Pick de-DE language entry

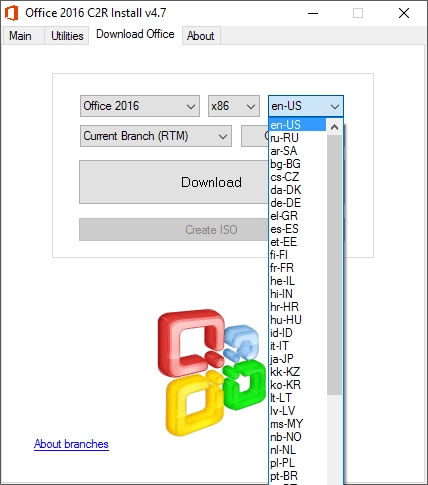click(x=297, y=203)
